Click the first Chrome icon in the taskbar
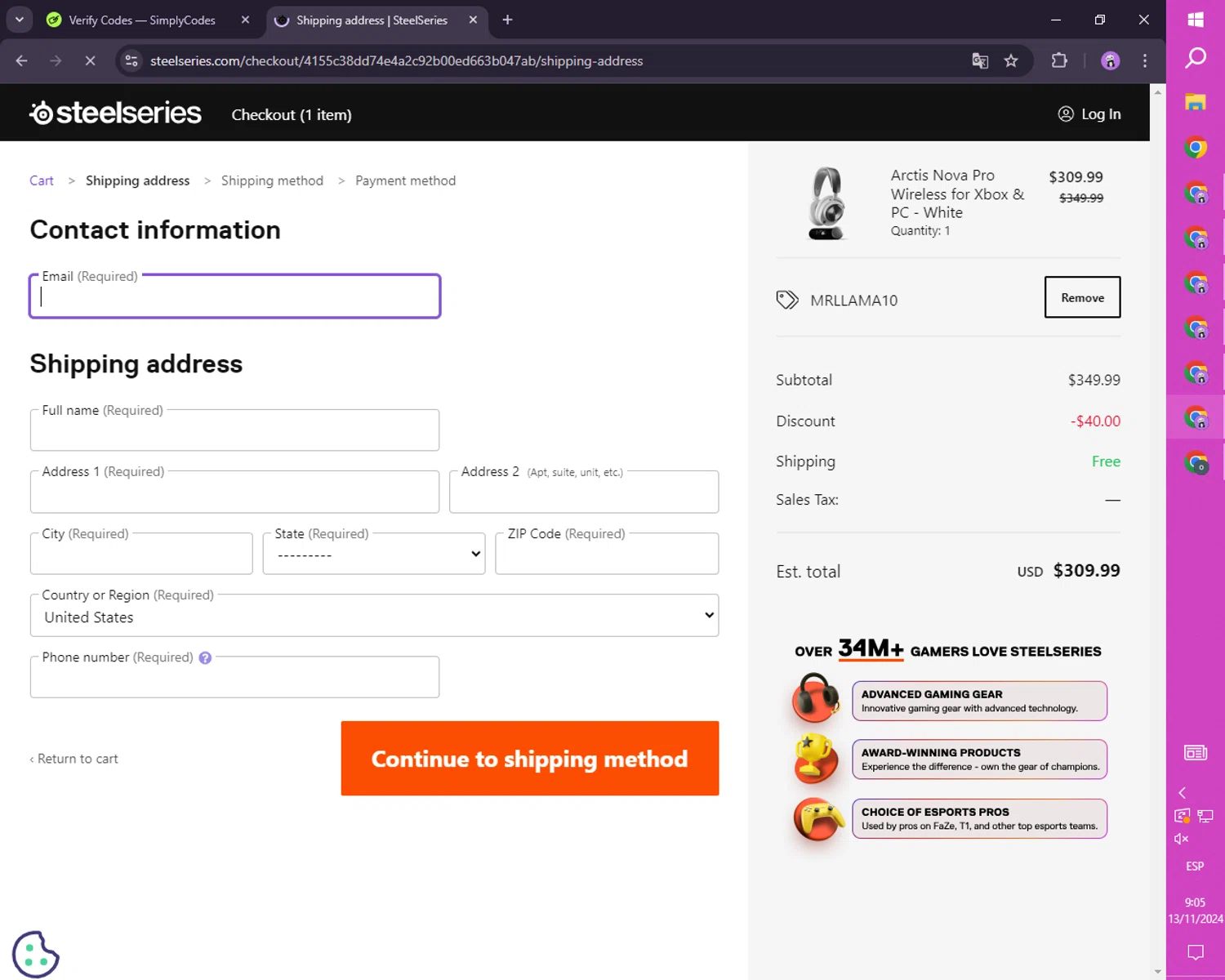 [x=1196, y=148]
